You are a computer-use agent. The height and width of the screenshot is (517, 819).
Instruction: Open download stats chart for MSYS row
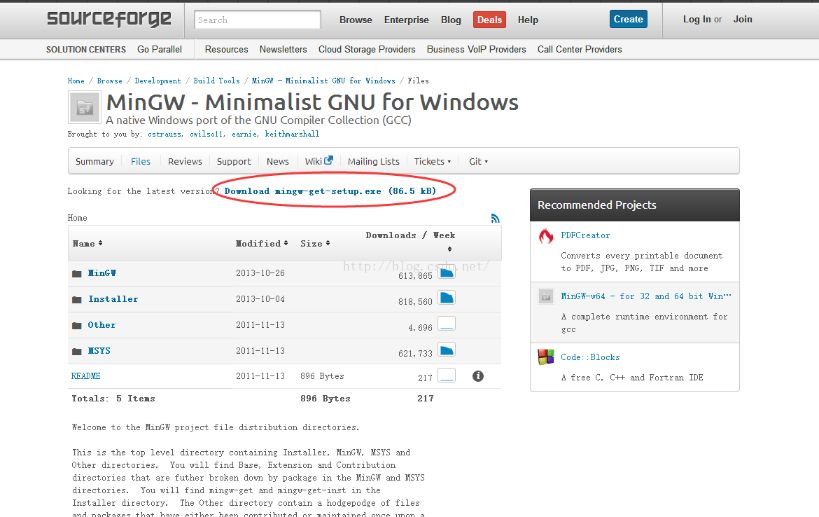point(447,350)
